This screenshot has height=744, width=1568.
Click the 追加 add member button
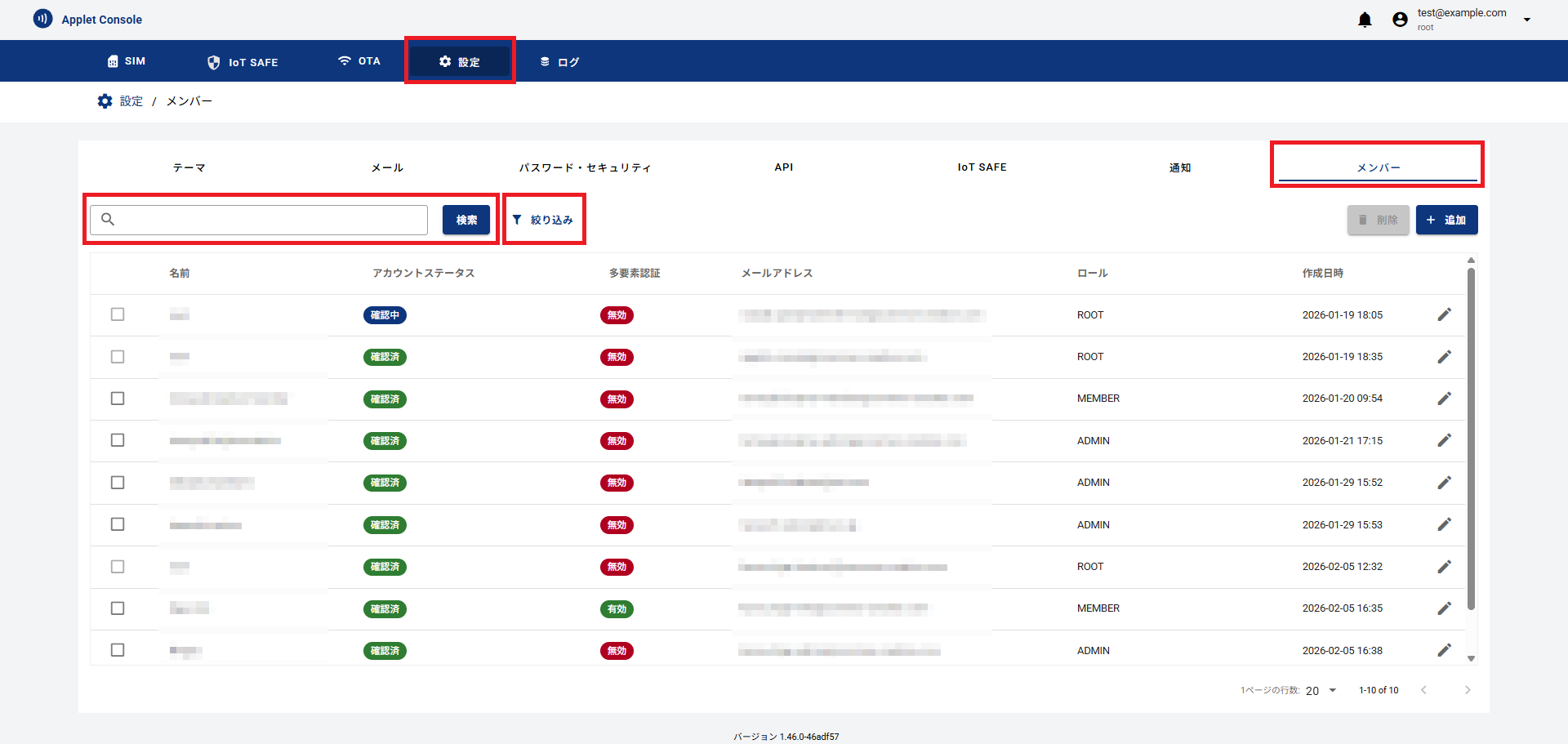tap(1446, 220)
